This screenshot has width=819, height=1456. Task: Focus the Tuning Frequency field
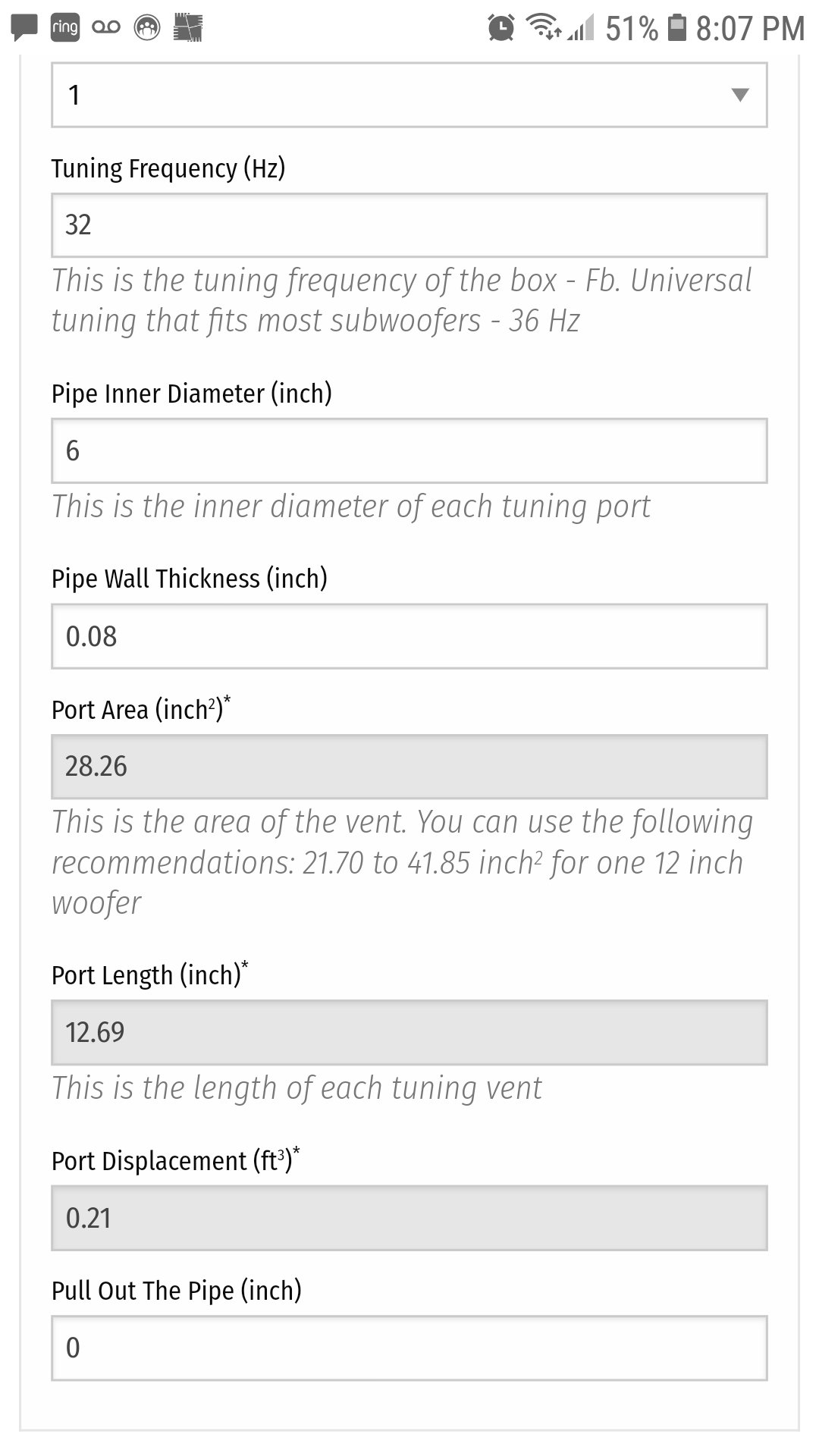pos(409,225)
